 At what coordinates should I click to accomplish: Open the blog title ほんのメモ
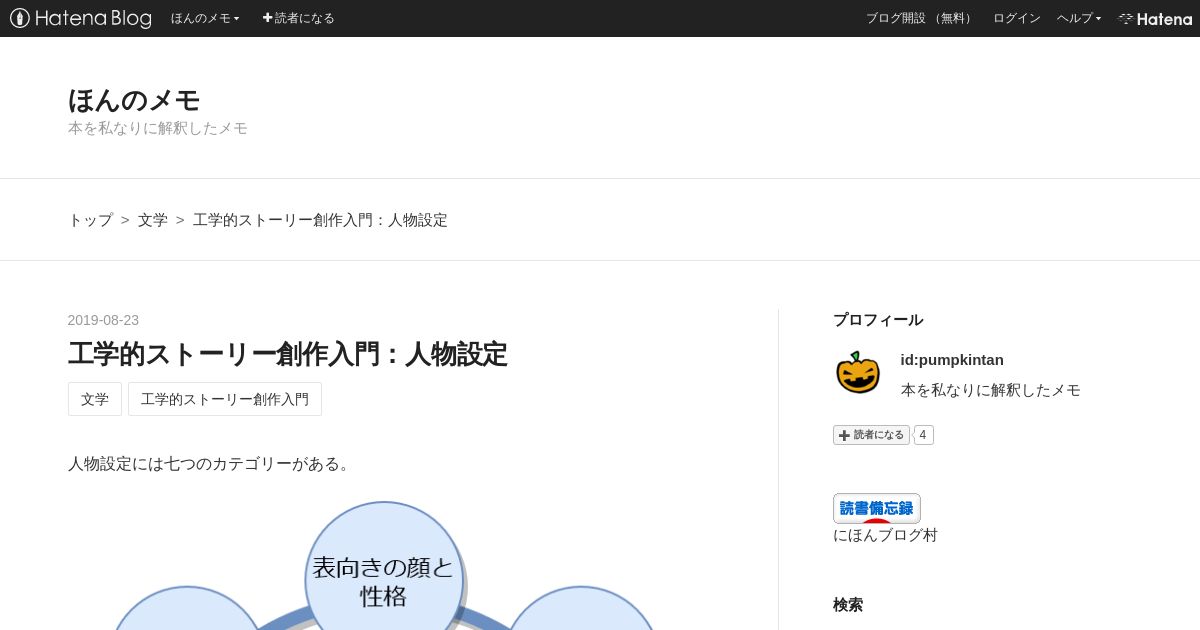[134, 100]
